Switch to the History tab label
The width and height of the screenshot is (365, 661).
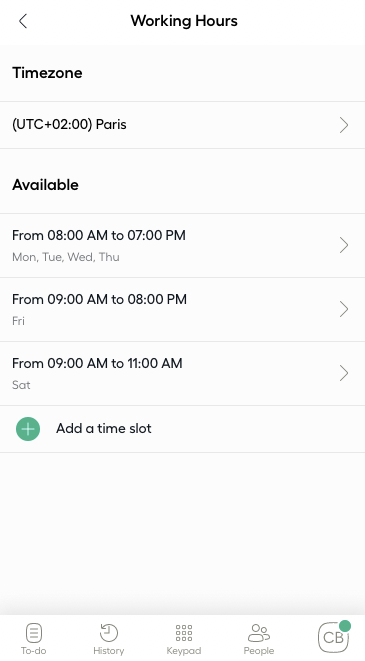(109, 651)
